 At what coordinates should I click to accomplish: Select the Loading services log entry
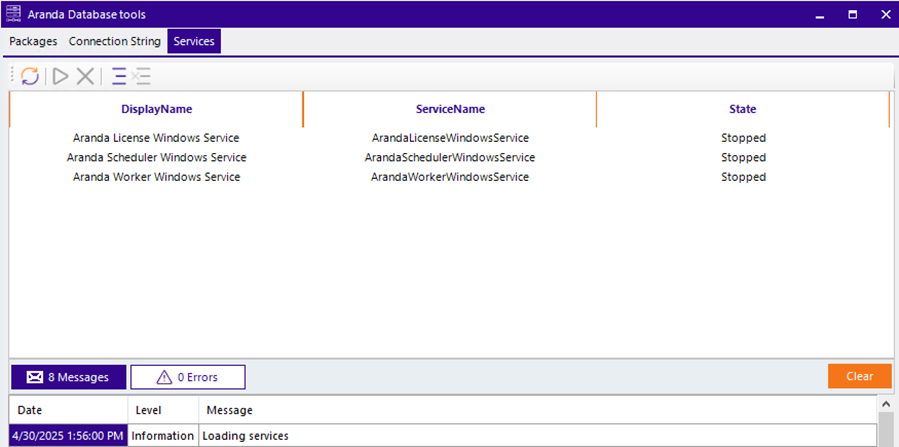point(246,436)
